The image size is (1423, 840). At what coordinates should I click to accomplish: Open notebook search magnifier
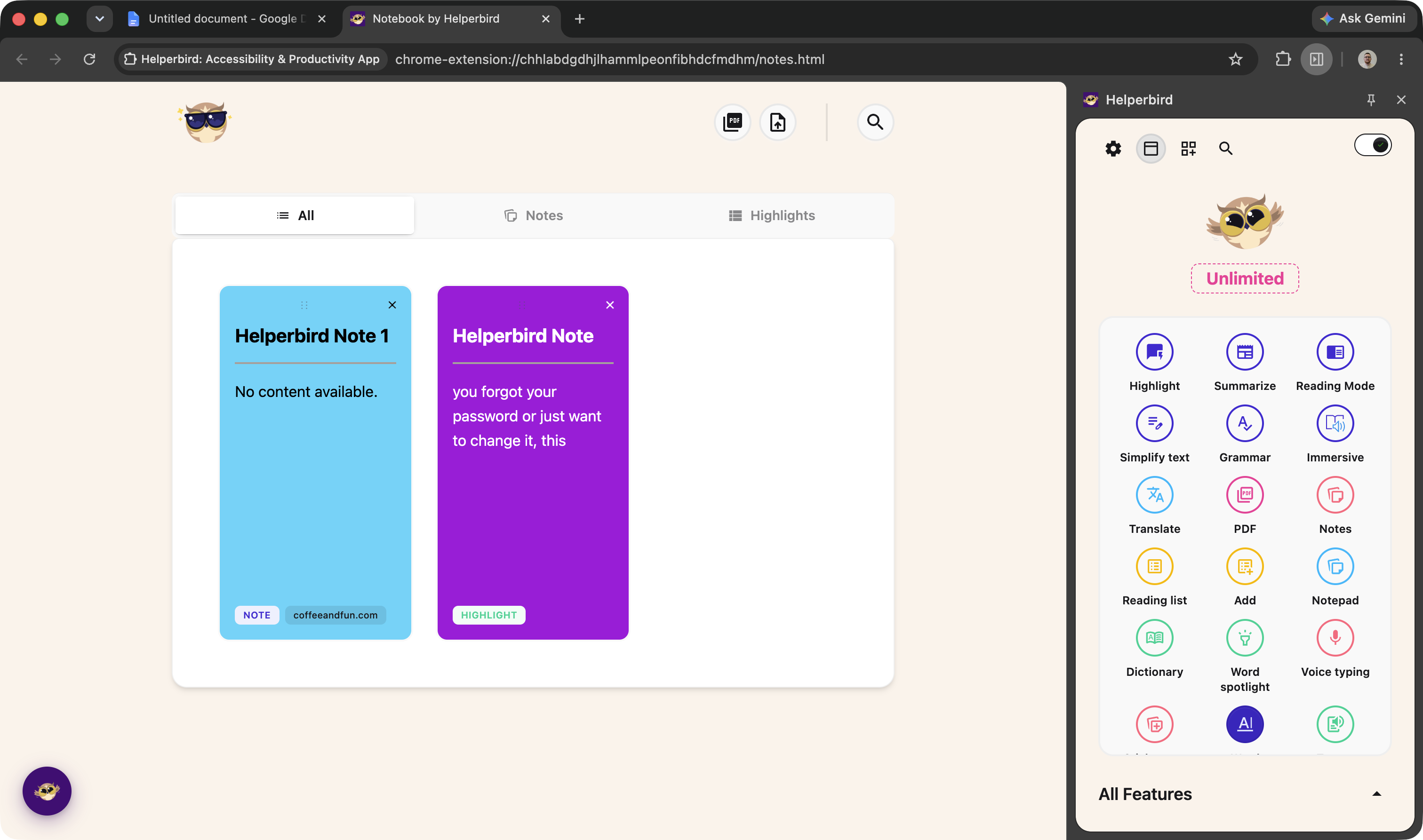tap(875, 122)
